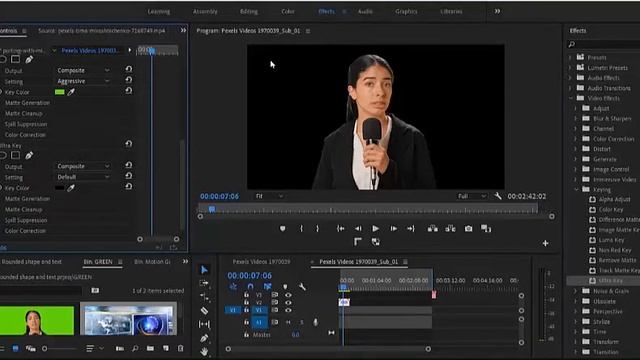Click Project panel thumbnail zoom slider
The image size is (640, 360).
pos(59,349)
